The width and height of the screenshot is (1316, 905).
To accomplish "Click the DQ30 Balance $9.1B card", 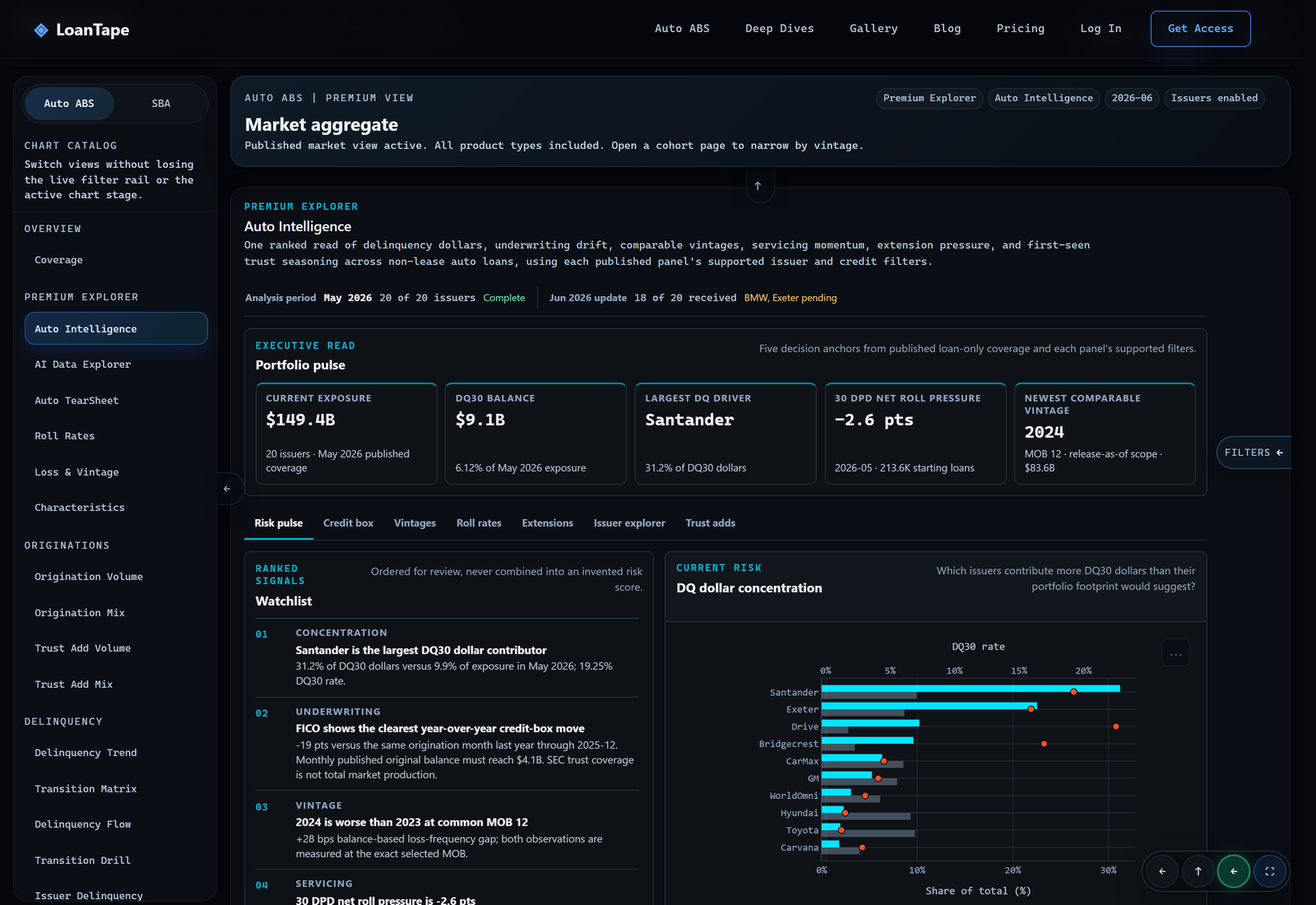I will [x=536, y=434].
